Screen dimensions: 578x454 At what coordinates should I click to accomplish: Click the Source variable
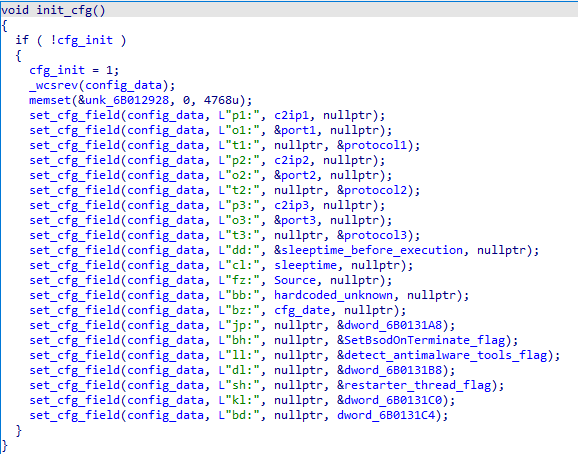(x=295, y=280)
